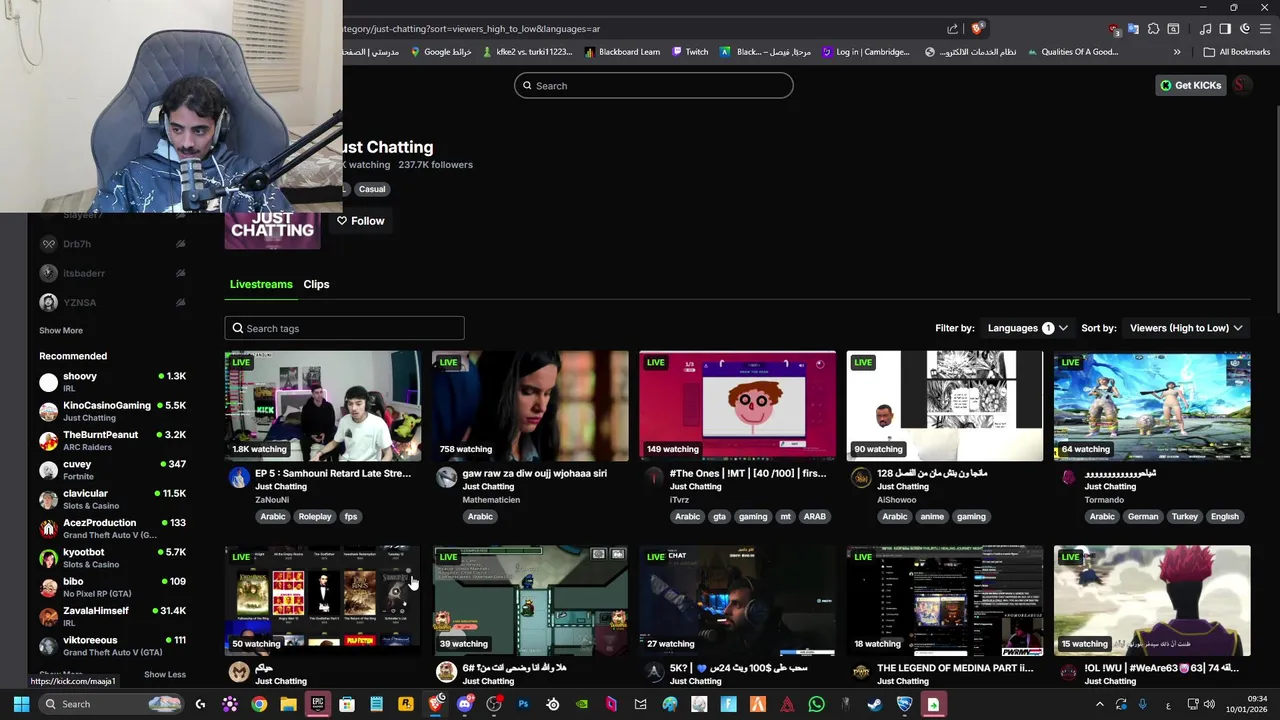
Task: Open clavicular recommended channel
Action: coord(112,499)
